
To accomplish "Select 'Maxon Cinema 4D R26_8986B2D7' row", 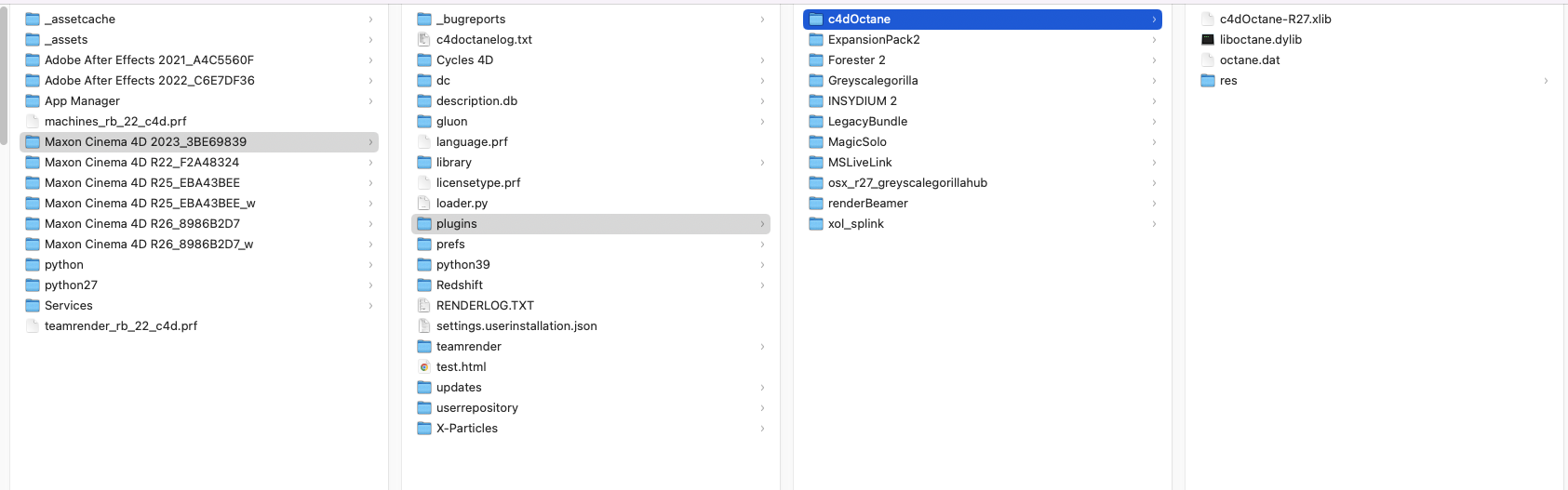I will (199, 223).
